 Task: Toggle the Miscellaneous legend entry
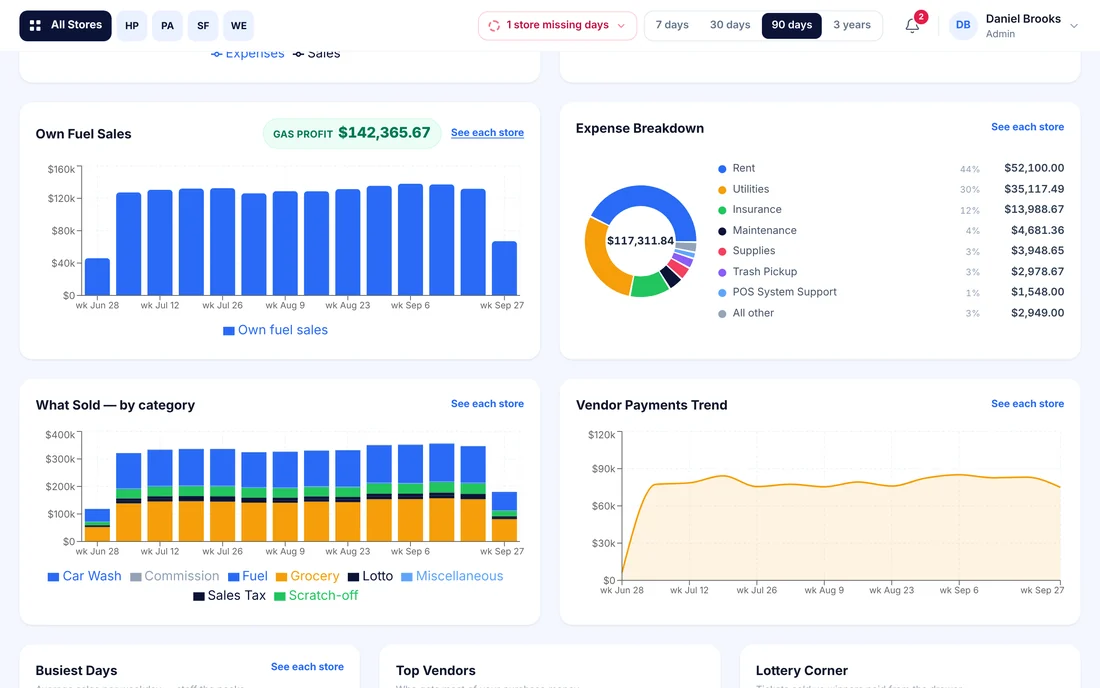click(452, 576)
